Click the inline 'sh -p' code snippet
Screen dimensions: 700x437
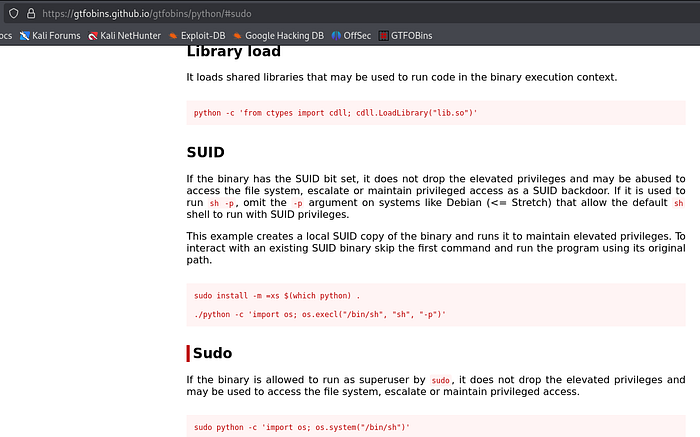point(222,203)
